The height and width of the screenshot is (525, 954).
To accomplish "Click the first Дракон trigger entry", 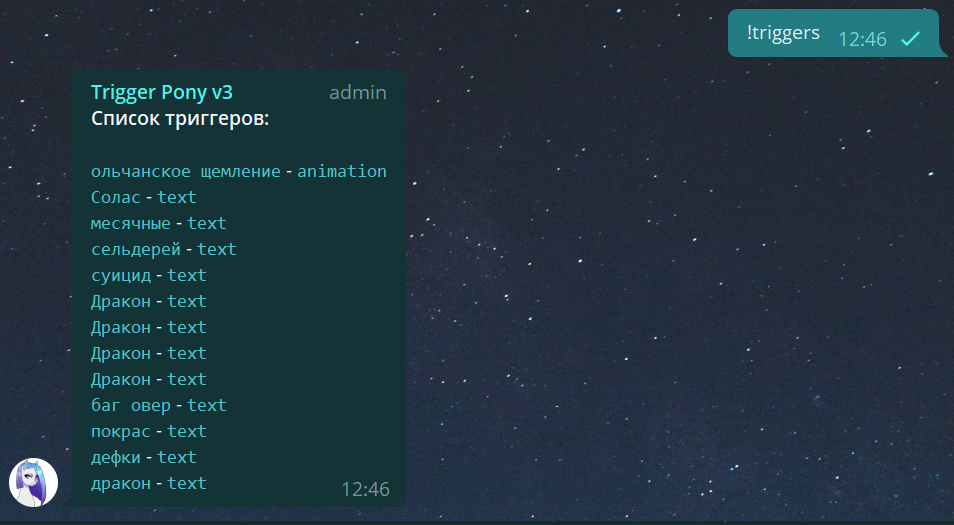I will tap(120, 302).
